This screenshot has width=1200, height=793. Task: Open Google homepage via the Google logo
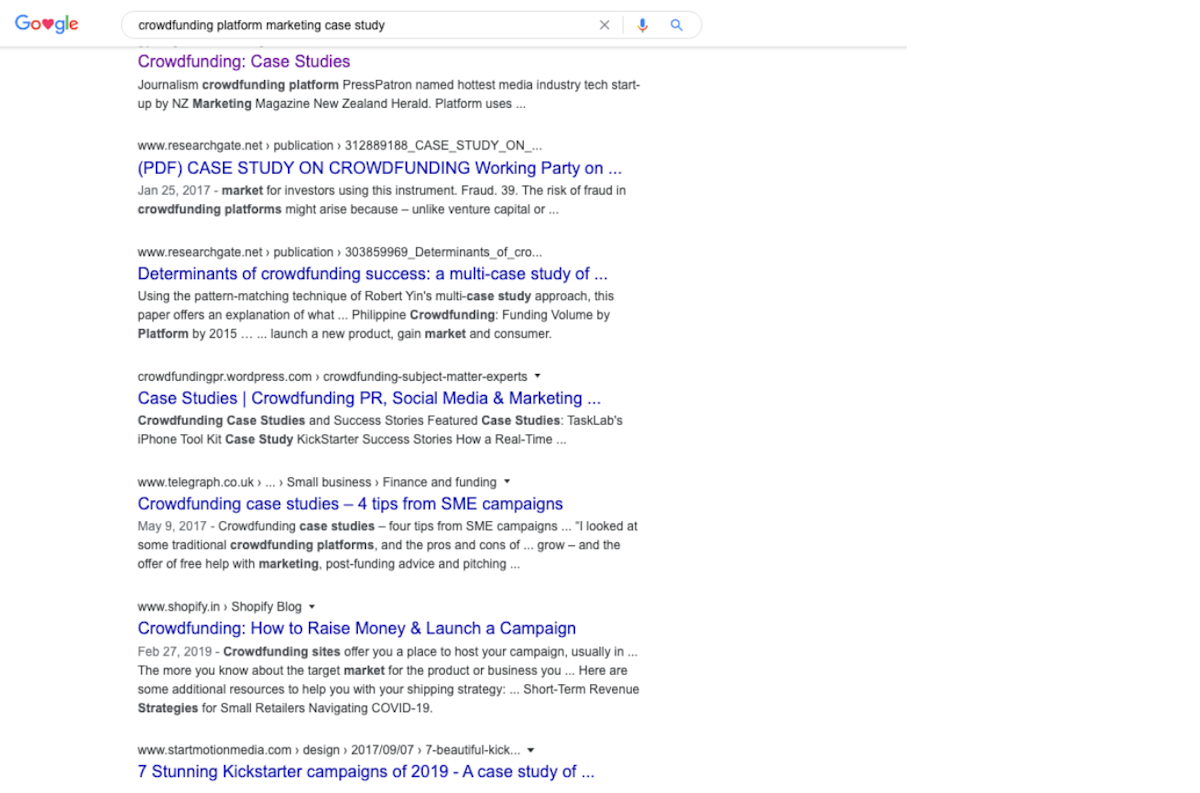point(46,23)
